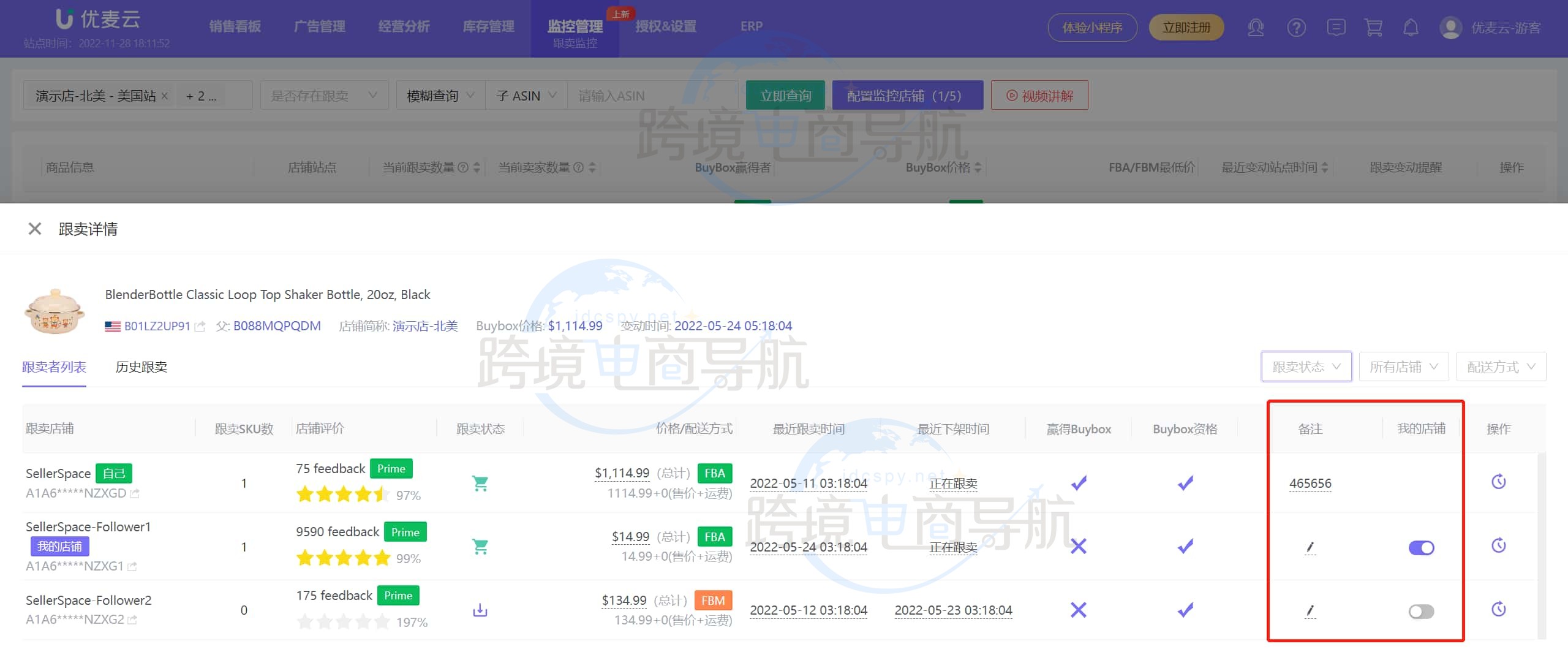Click the edit-note pencil for SellerSpace-Follower1

[1310, 547]
